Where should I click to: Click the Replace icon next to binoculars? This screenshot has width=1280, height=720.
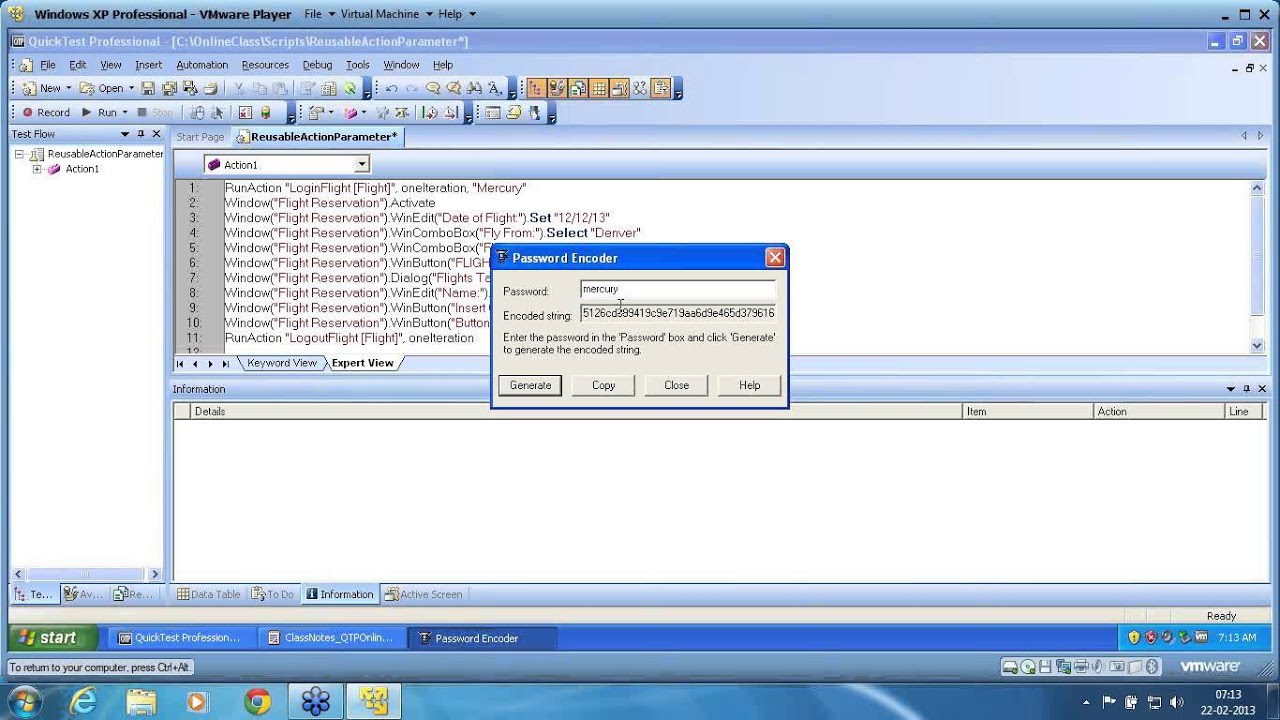[494, 88]
